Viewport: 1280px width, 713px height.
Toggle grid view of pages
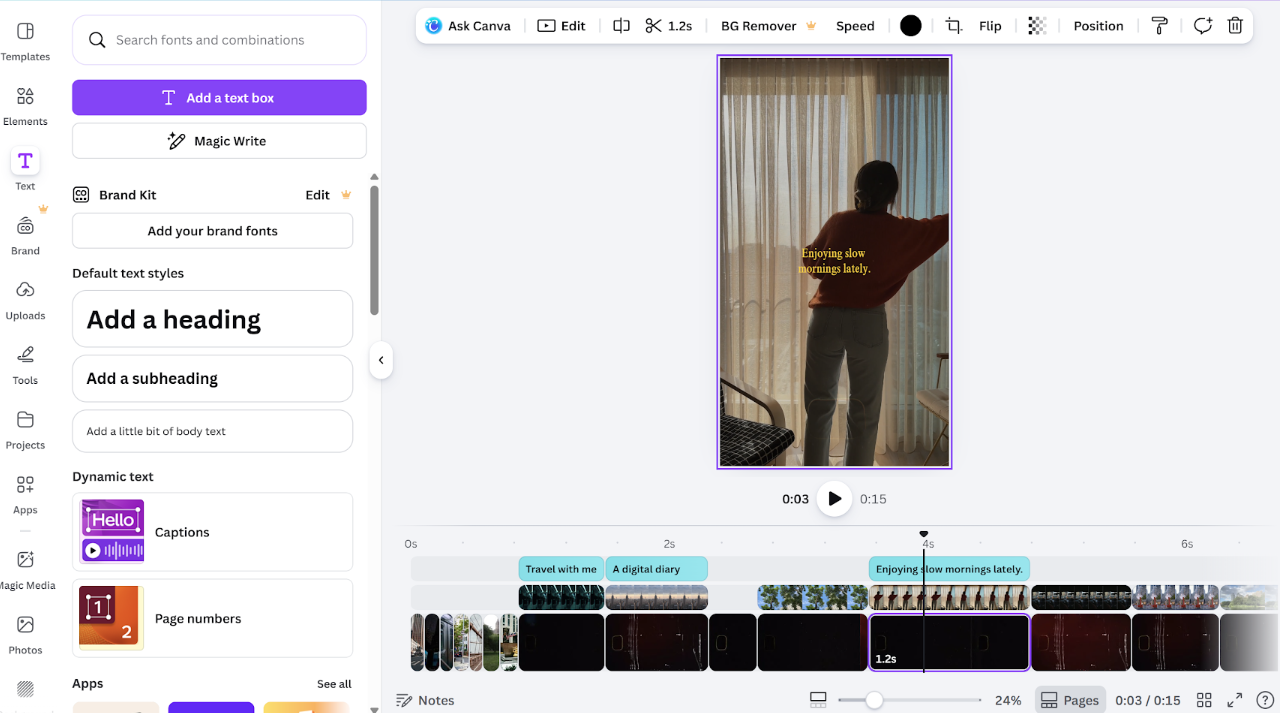1204,700
